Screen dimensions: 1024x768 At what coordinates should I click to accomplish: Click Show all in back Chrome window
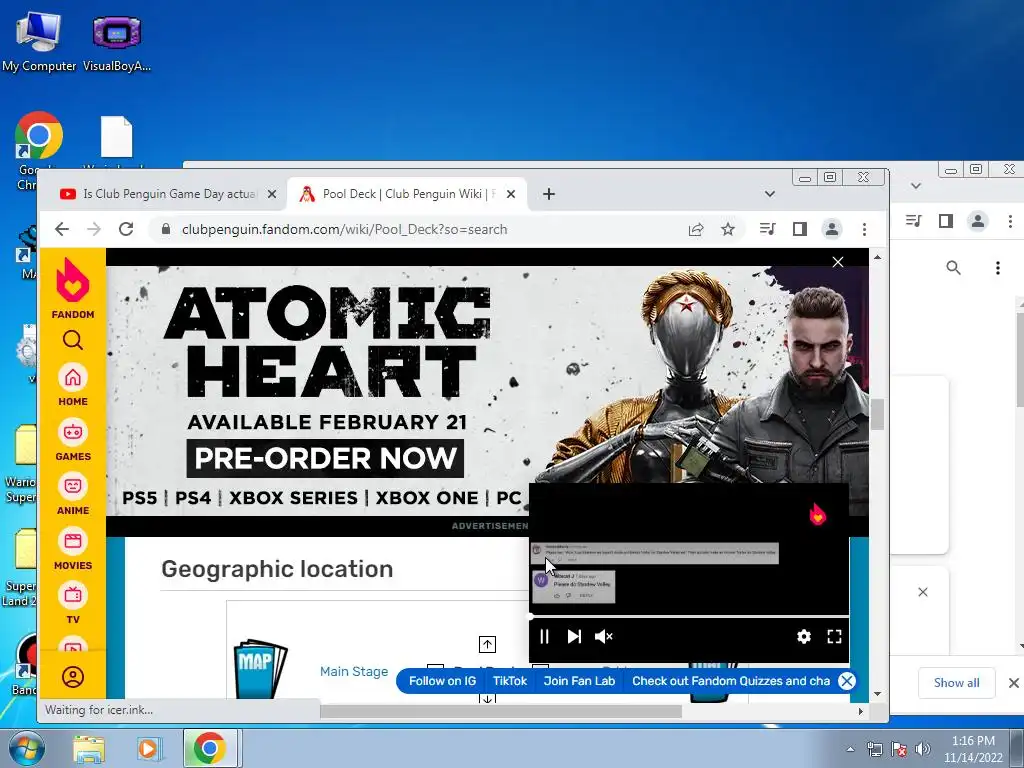(956, 682)
